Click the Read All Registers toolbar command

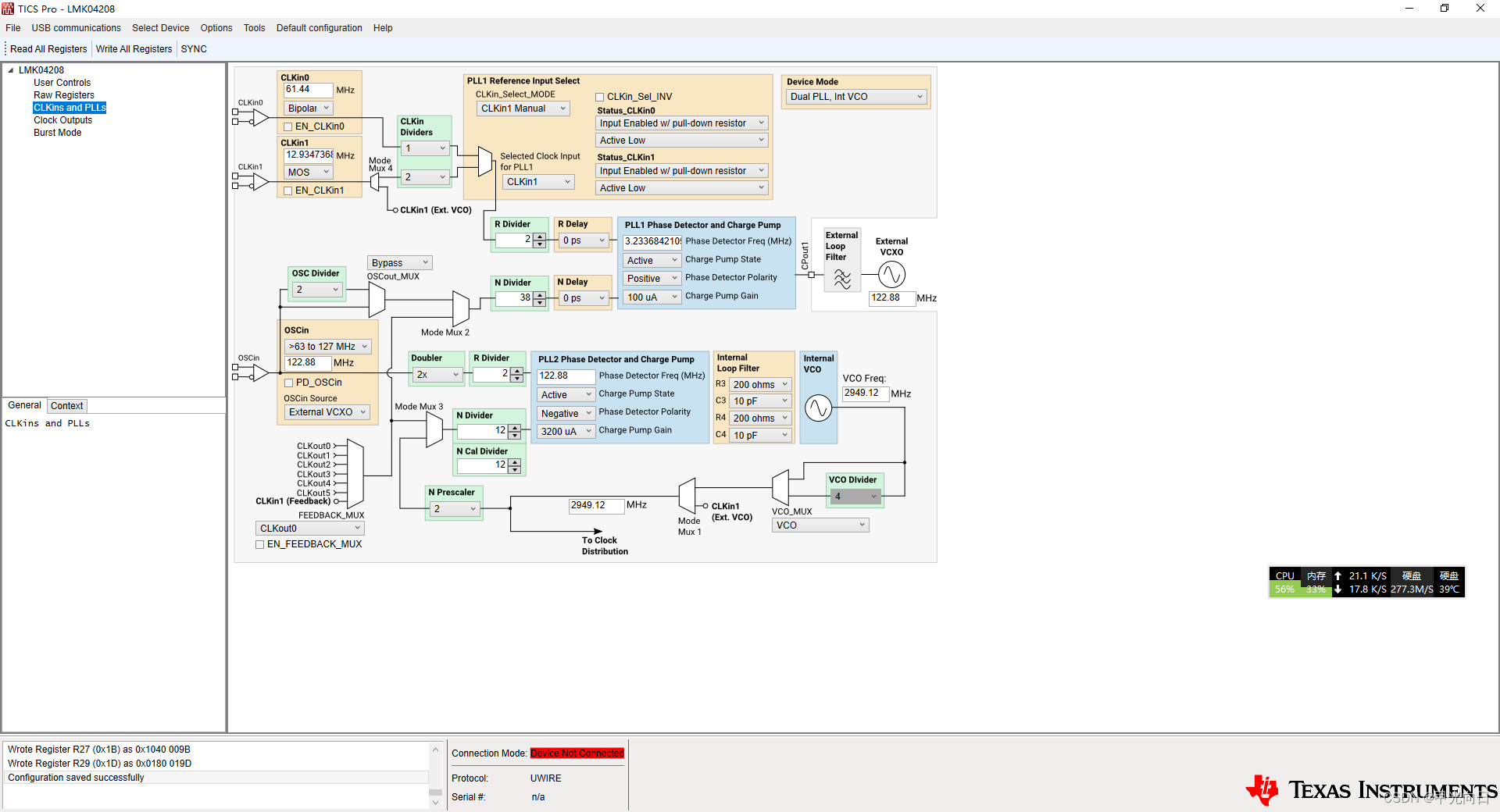coord(48,48)
